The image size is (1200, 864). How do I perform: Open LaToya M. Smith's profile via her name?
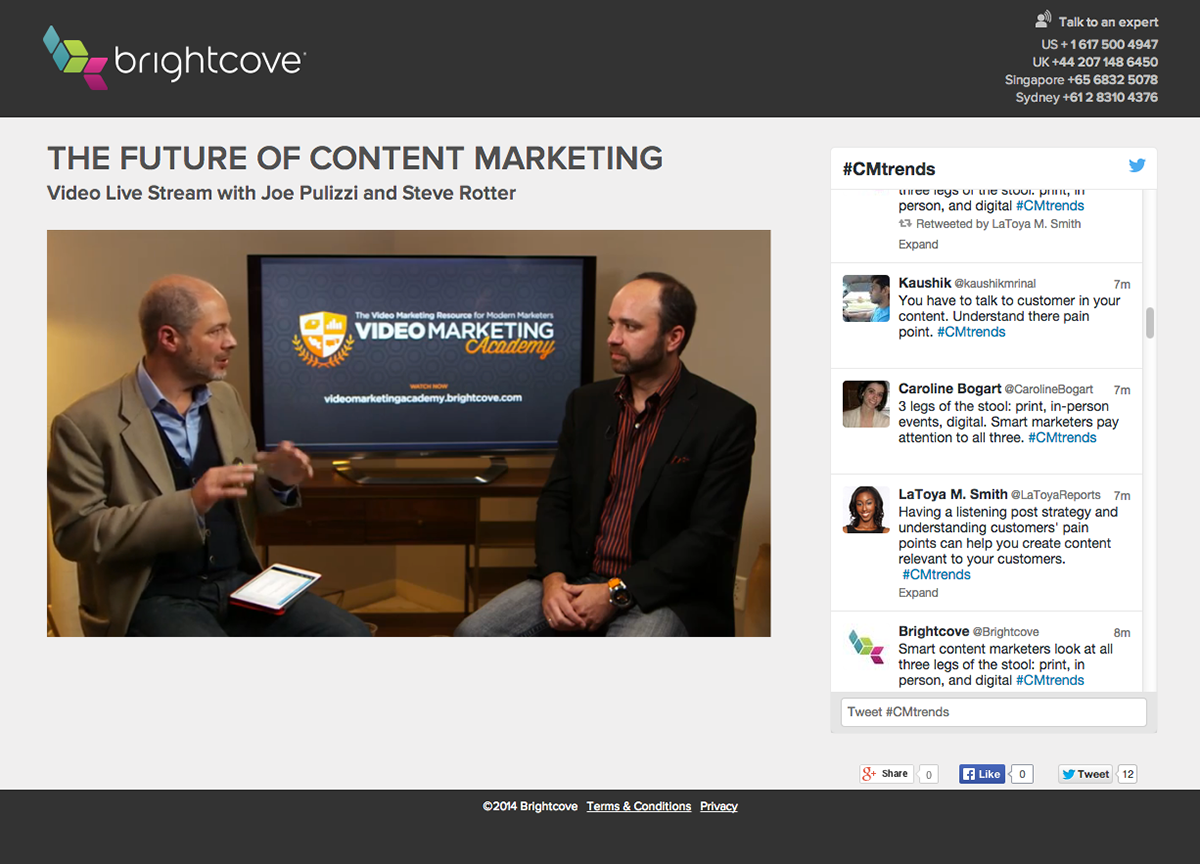(x=953, y=494)
